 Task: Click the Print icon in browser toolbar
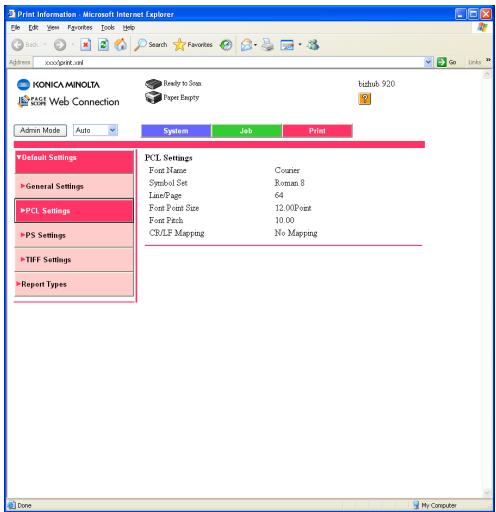pyautogui.click(x=267, y=45)
